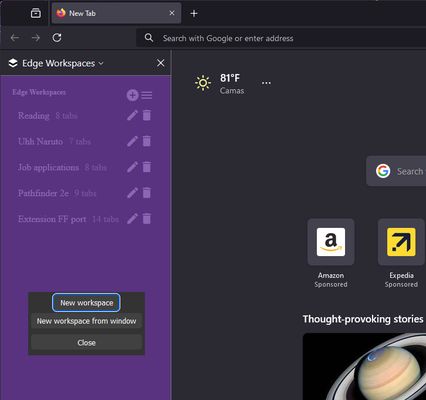Click the magnifier icon in address bar

[x=149, y=38]
